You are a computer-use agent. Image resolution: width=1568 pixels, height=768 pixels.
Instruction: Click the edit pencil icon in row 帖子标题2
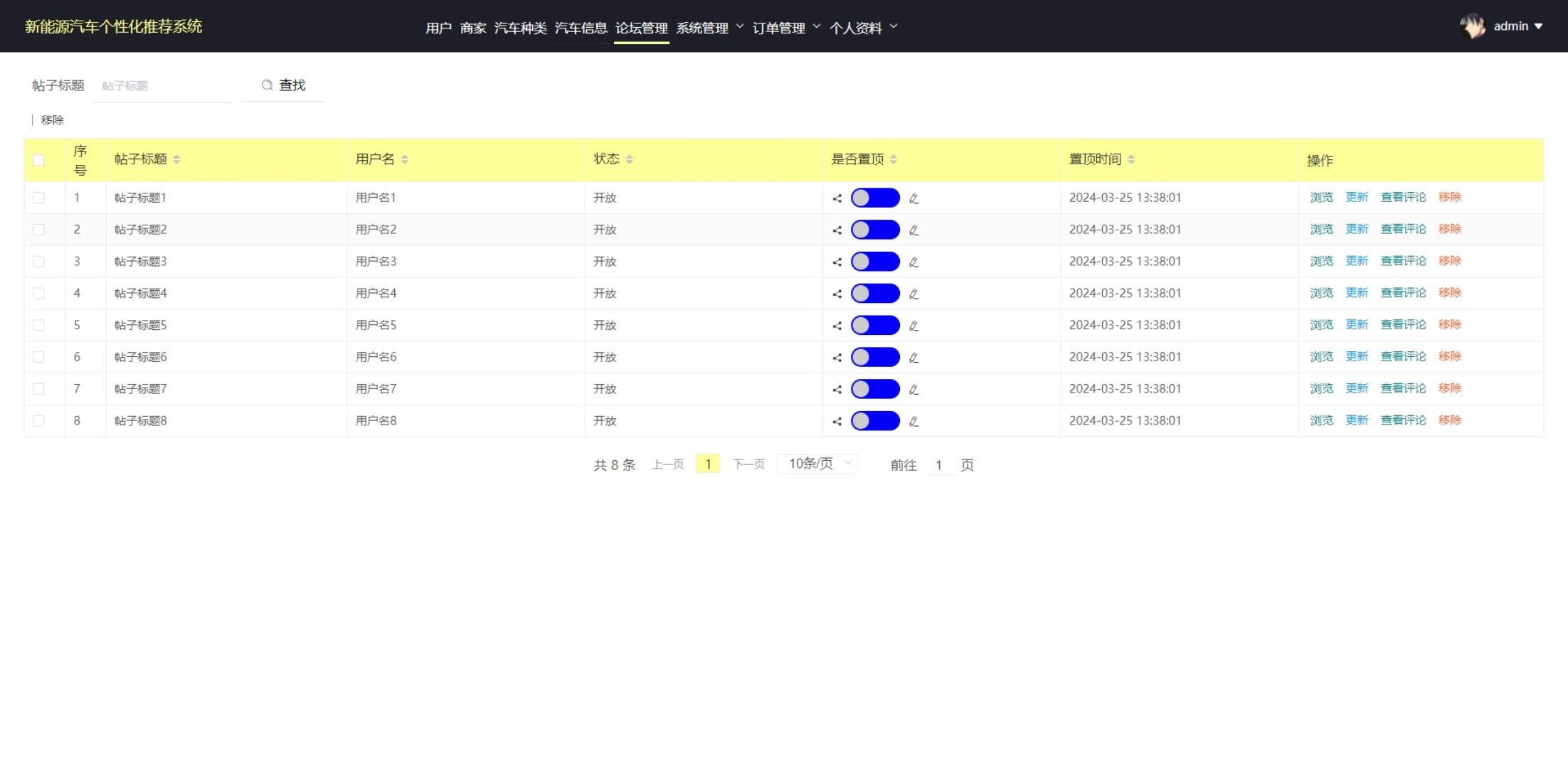[x=914, y=230]
